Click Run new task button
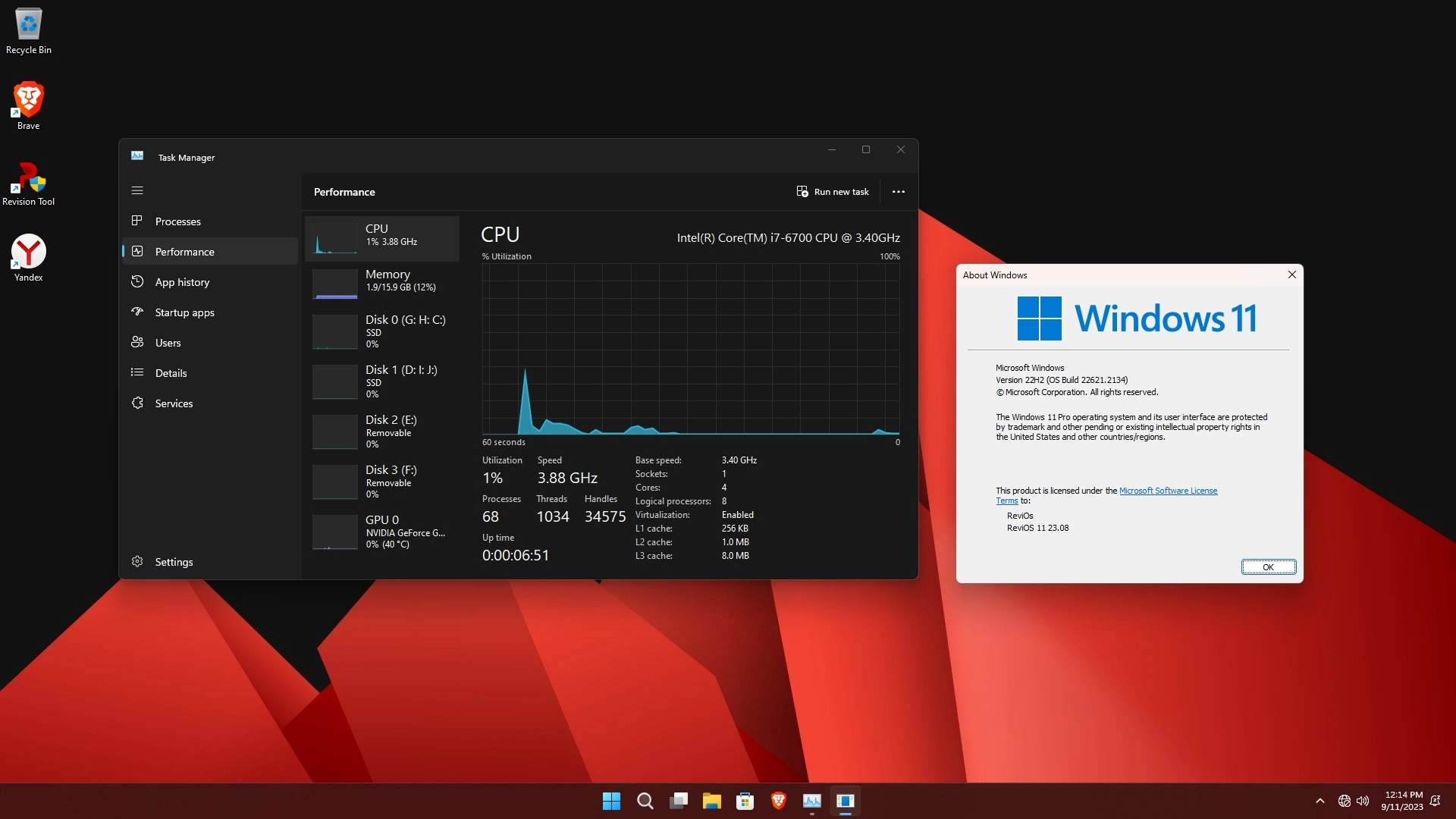This screenshot has width=1456, height=819. pyautogui.click(x=833, y=192)
